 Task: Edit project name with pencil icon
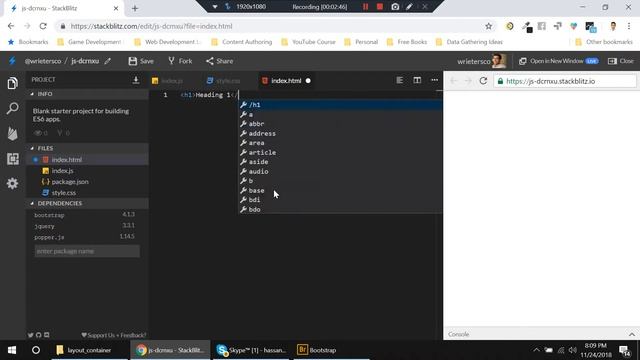tap(107, 61)
